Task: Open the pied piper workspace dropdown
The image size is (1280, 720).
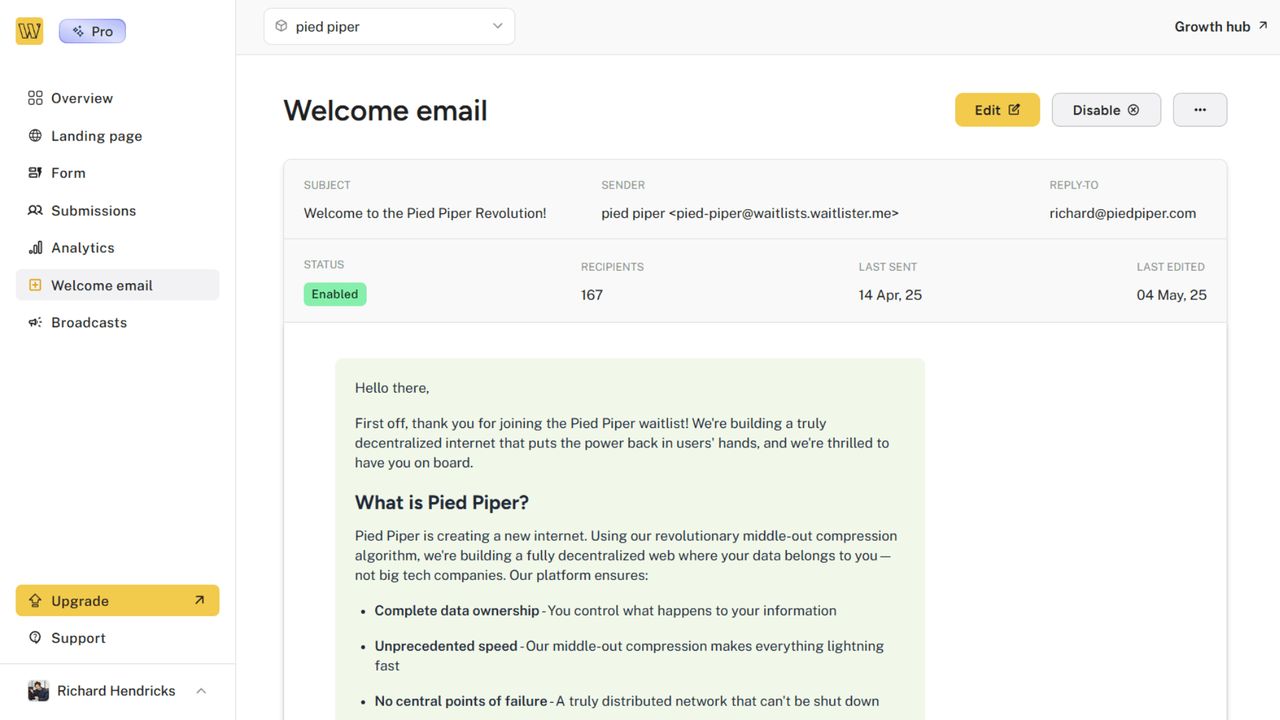Action: pos(389,26)
